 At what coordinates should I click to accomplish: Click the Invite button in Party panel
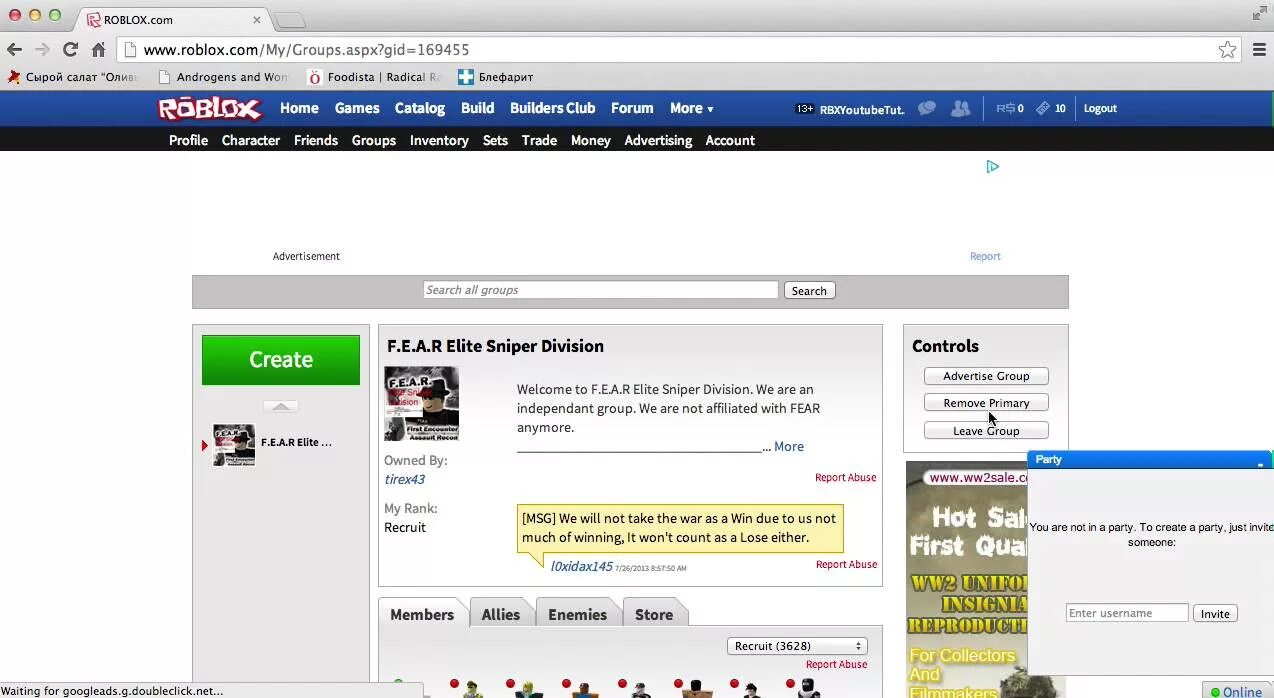point(1215,614)
